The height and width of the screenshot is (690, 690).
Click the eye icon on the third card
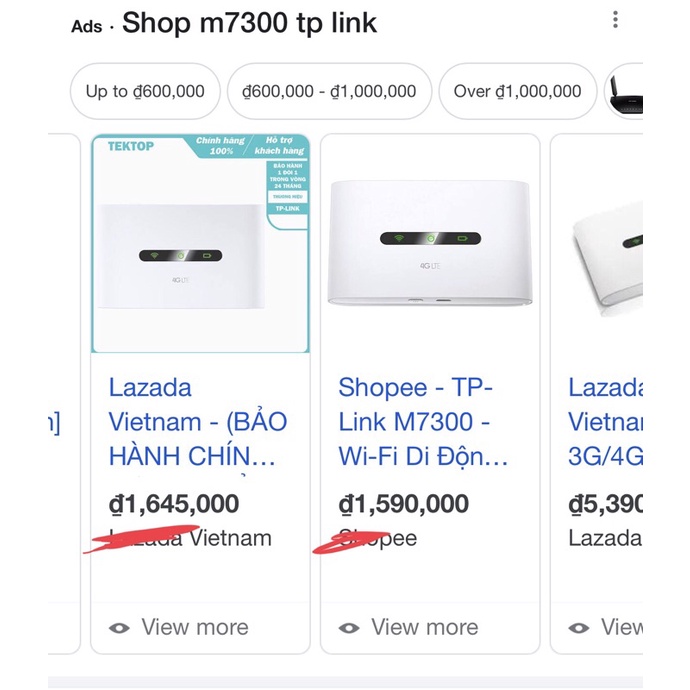(x=579, y=628)
